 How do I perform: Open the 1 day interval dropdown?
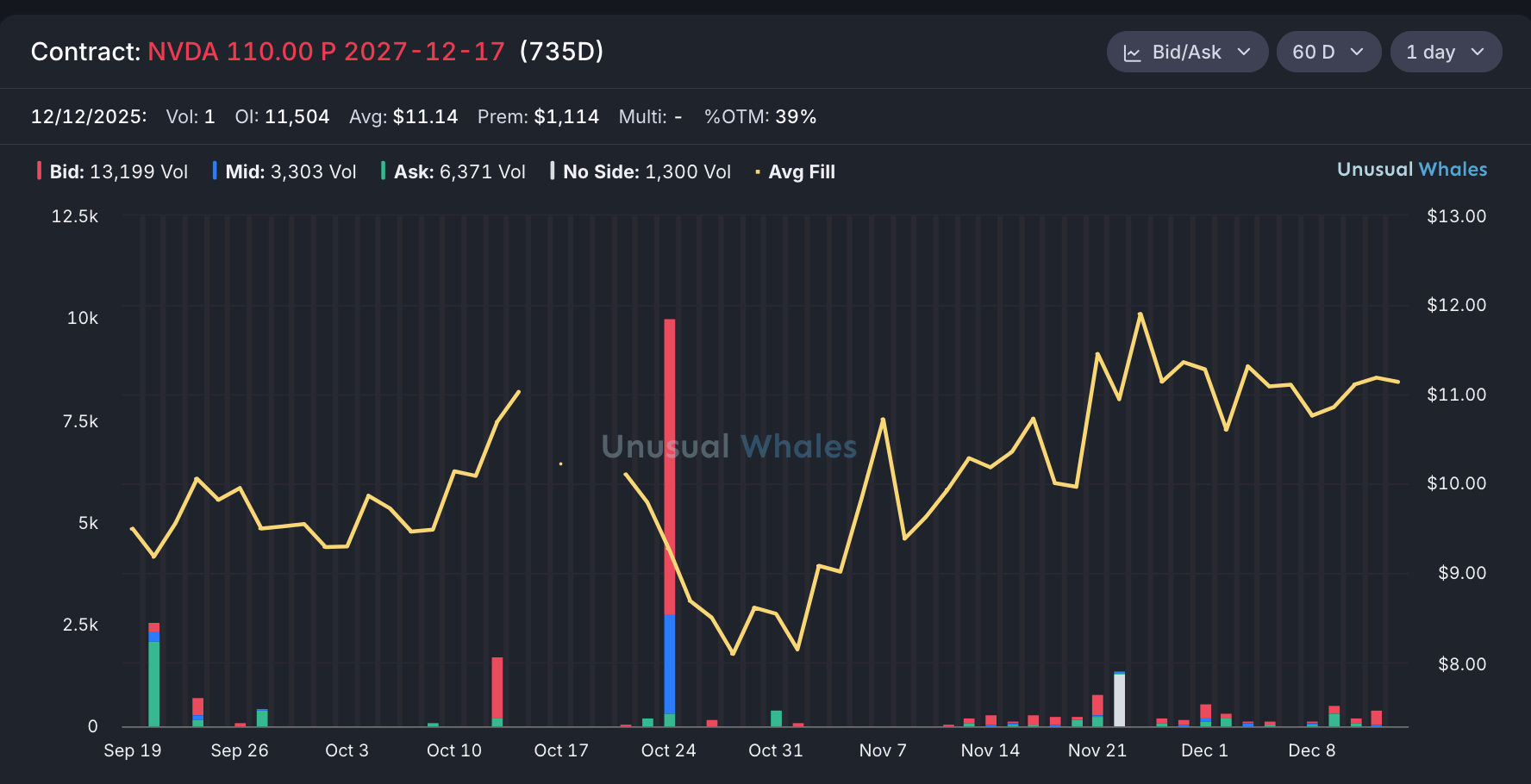point(1445,53)
